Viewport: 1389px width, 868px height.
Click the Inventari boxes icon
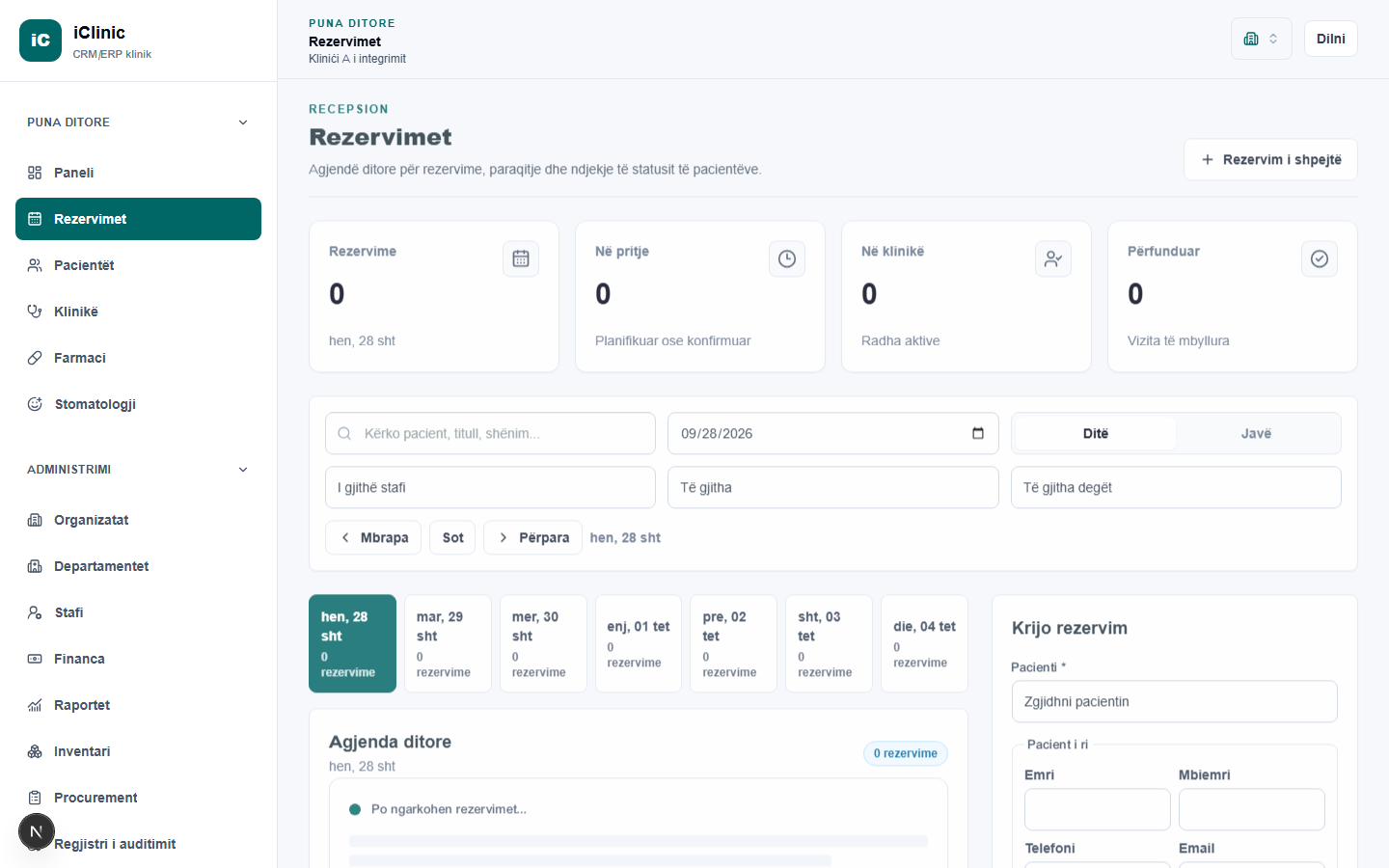tap(35, 751)
